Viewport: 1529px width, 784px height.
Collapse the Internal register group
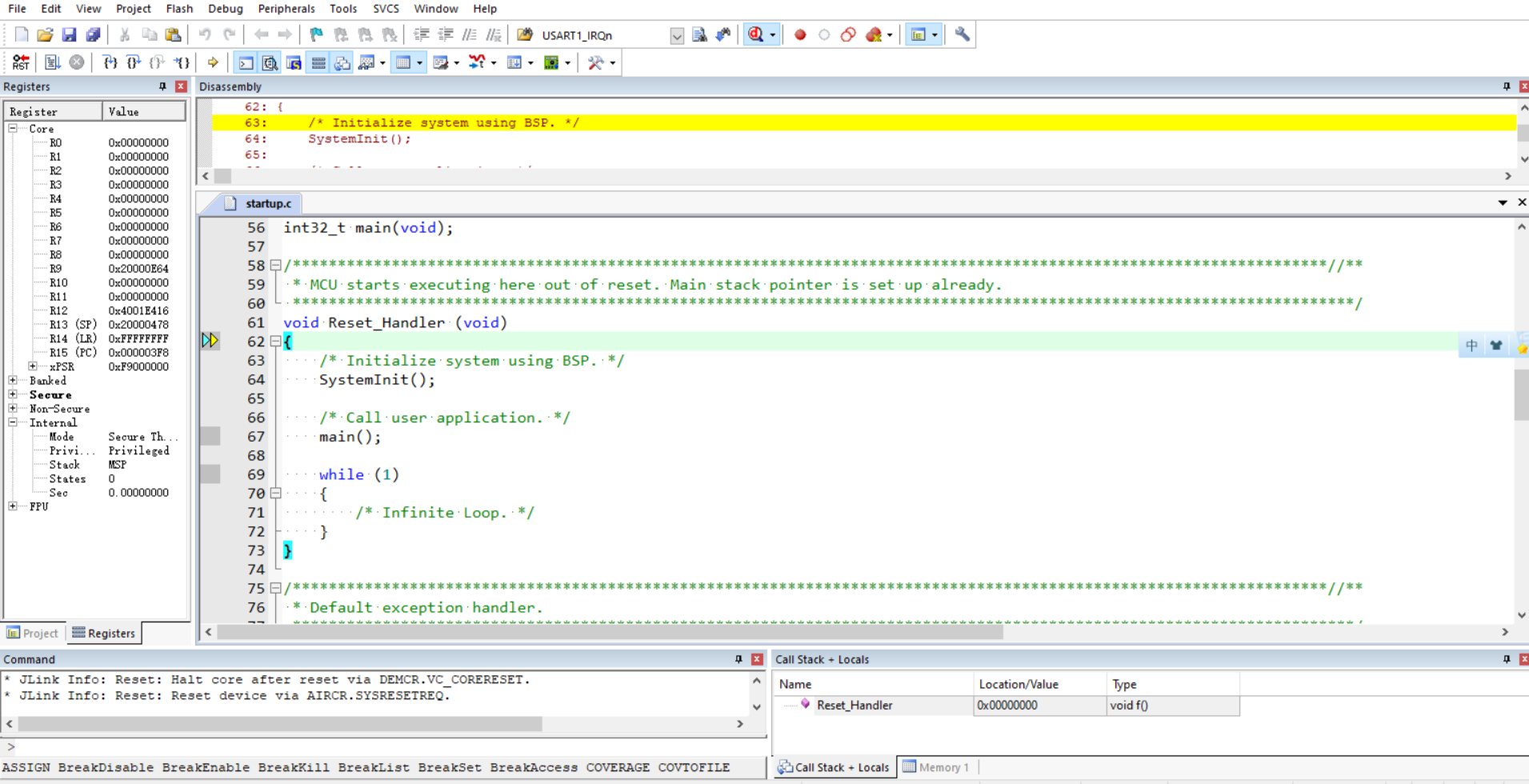click(13, 422)
